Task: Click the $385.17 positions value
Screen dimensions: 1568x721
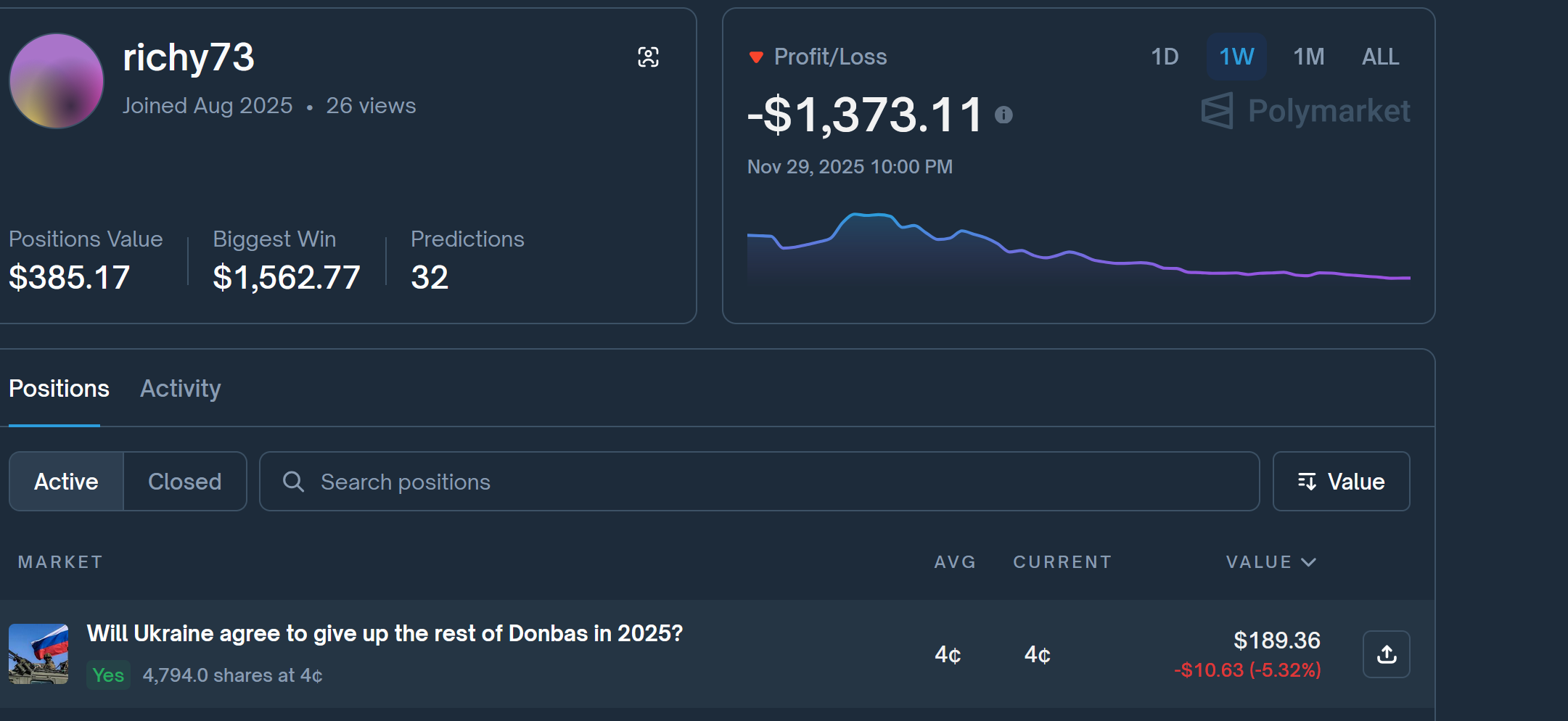Action: pos(69,277)
